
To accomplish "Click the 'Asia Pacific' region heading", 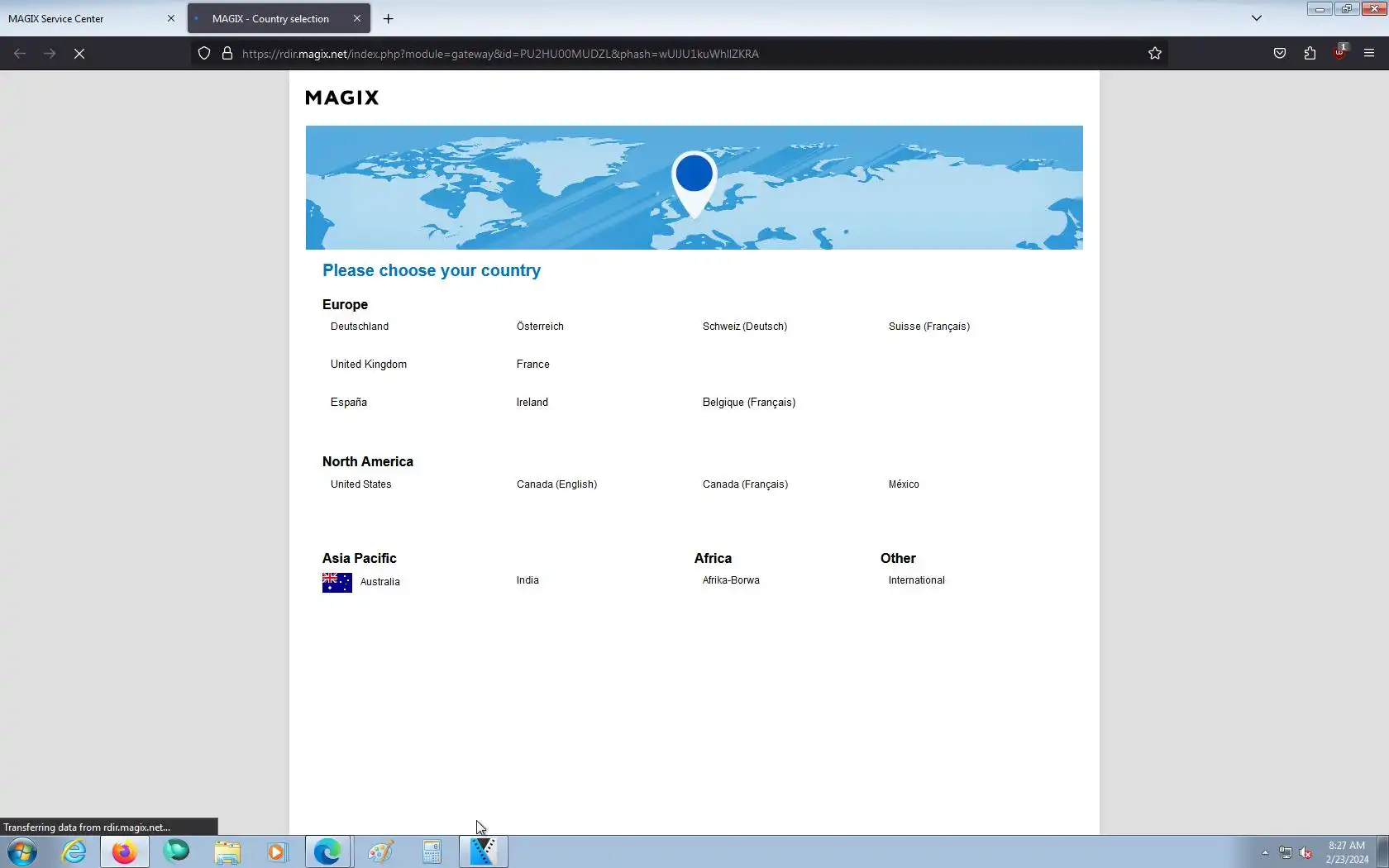I will tap(360, 559).
